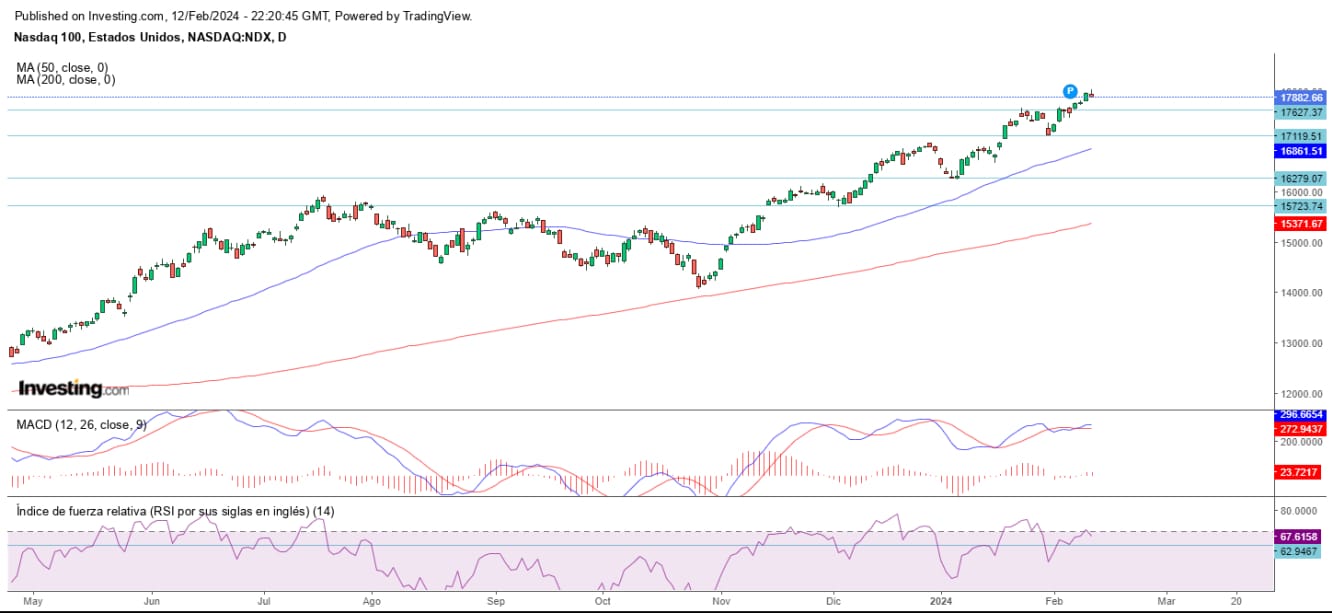Image resolution: width=1332 pixels, height=613 pixels.
Task: Click the Oct label on time axis
Action: (602, 602)
